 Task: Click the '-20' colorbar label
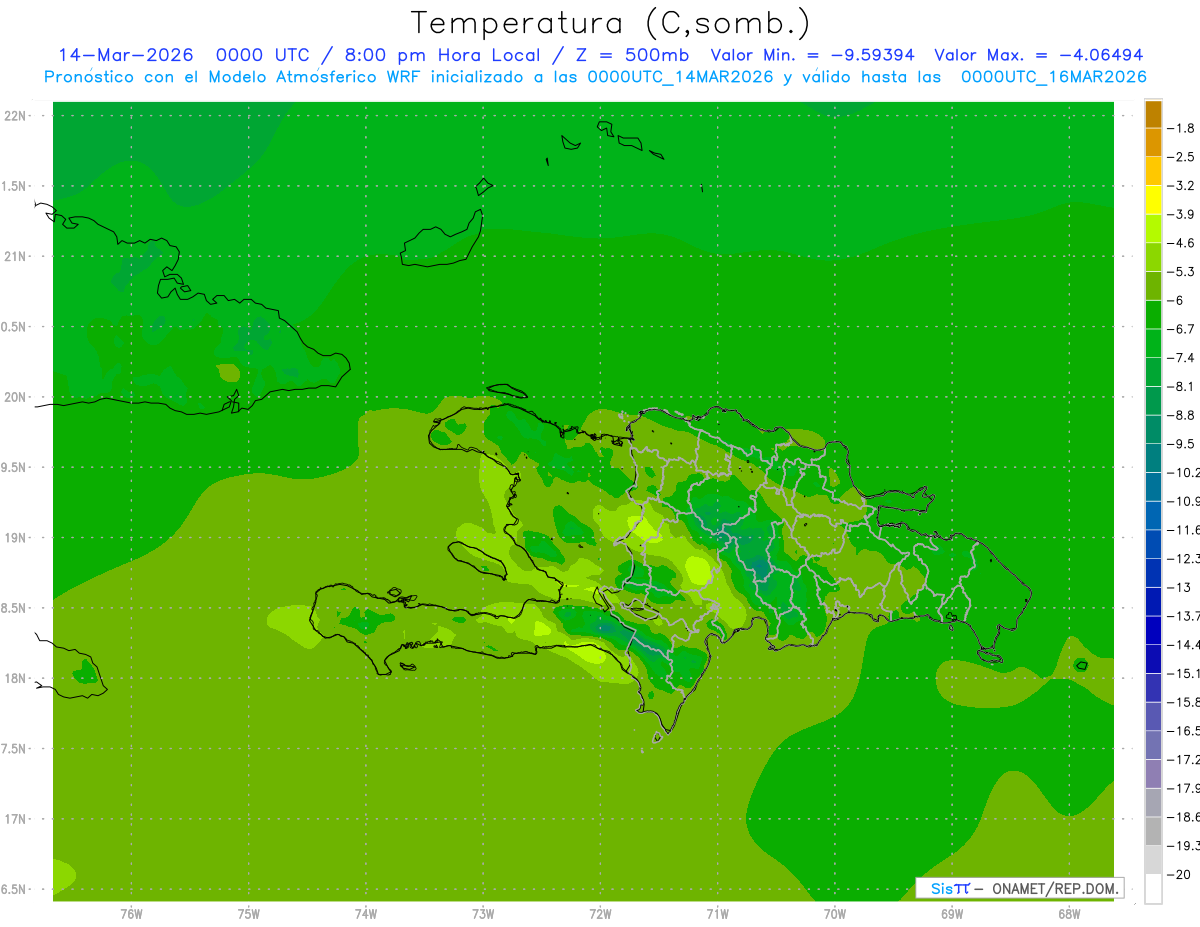(x=1179, y=874)
